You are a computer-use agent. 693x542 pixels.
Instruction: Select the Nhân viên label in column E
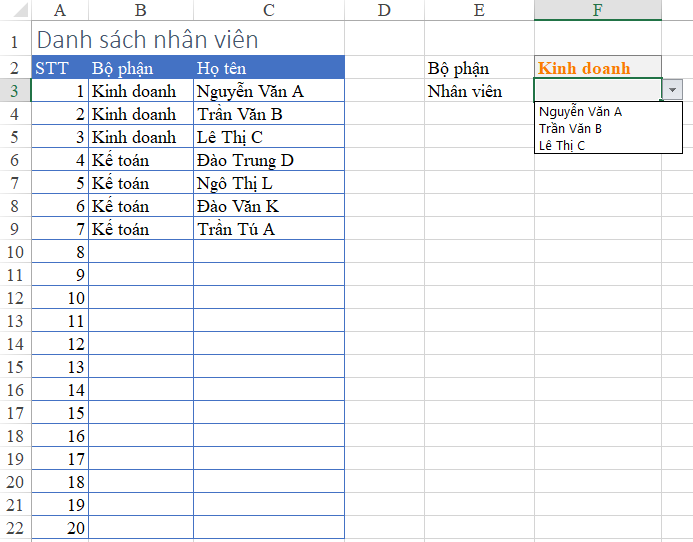click(x=479, y=91)
